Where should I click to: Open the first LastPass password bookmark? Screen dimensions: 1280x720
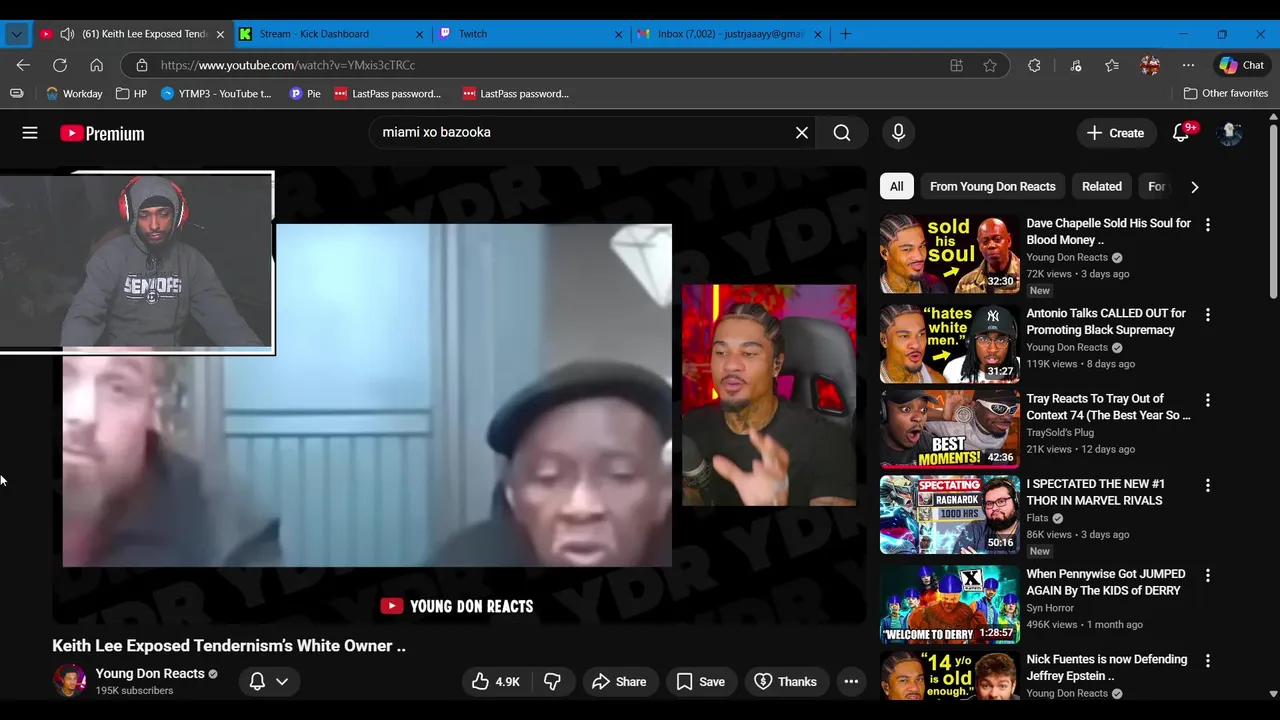click(388, 93)
